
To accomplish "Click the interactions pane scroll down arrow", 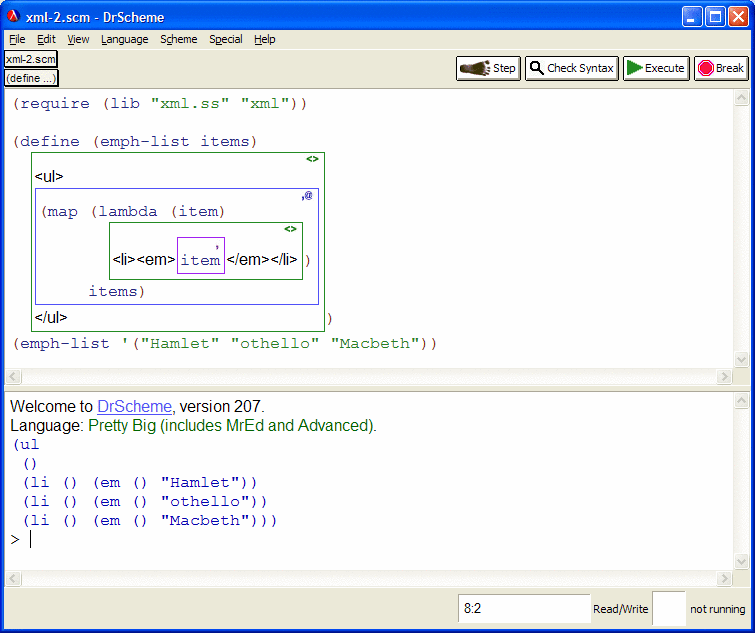I will [741, 561].
